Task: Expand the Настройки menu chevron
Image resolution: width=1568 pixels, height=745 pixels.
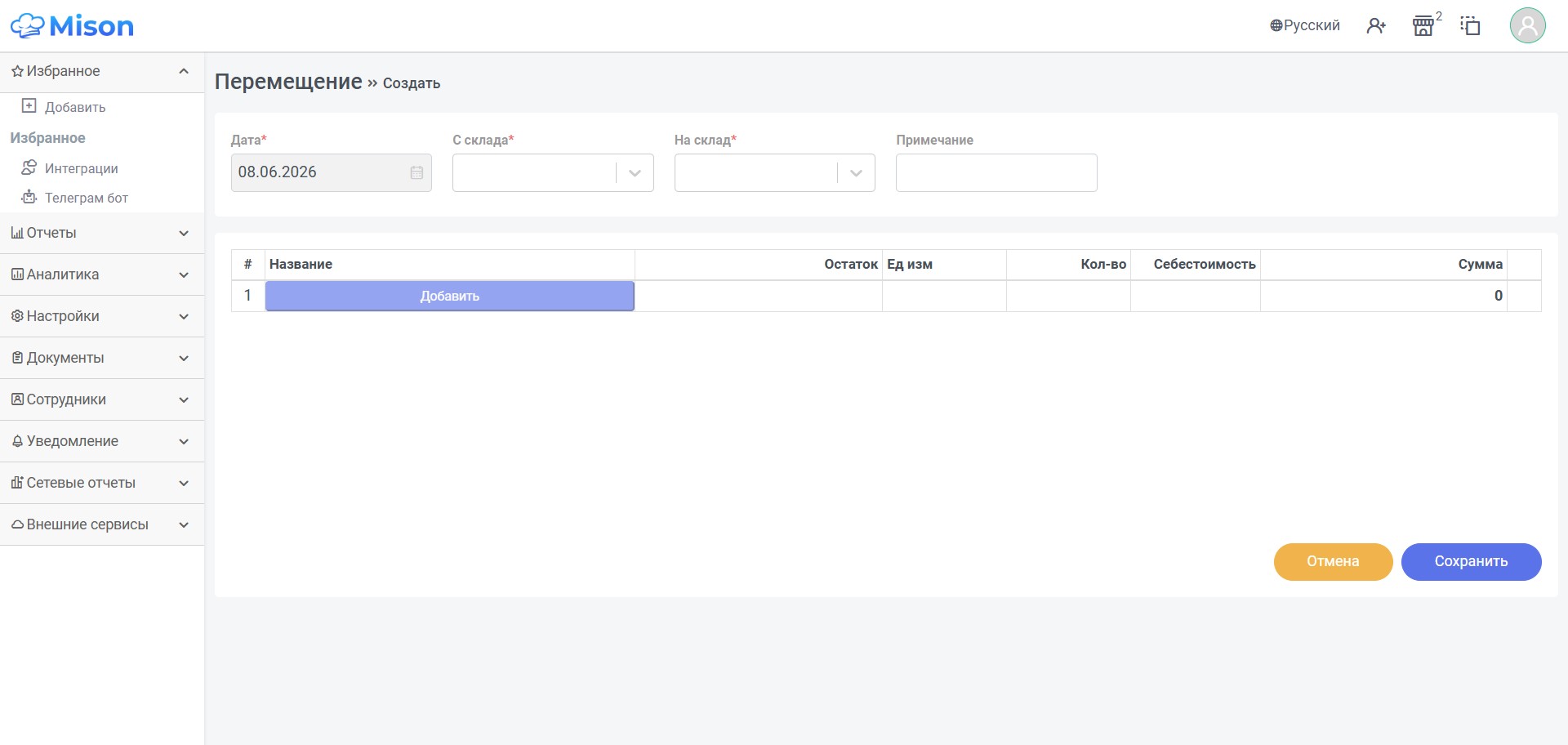Action: pyautogui.click(x=184, y=317)
